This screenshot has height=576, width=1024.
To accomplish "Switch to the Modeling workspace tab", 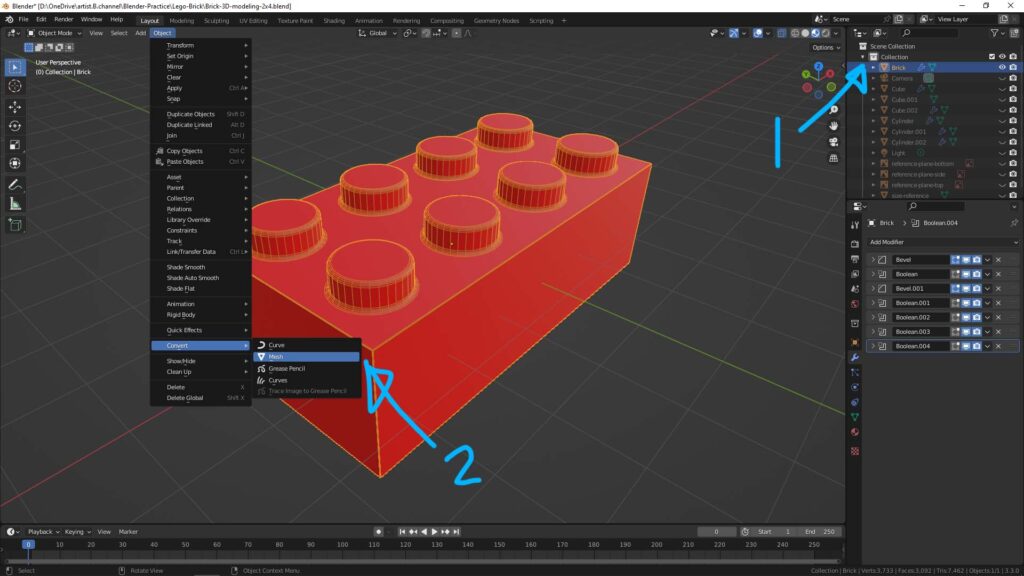I will [181, 21].
